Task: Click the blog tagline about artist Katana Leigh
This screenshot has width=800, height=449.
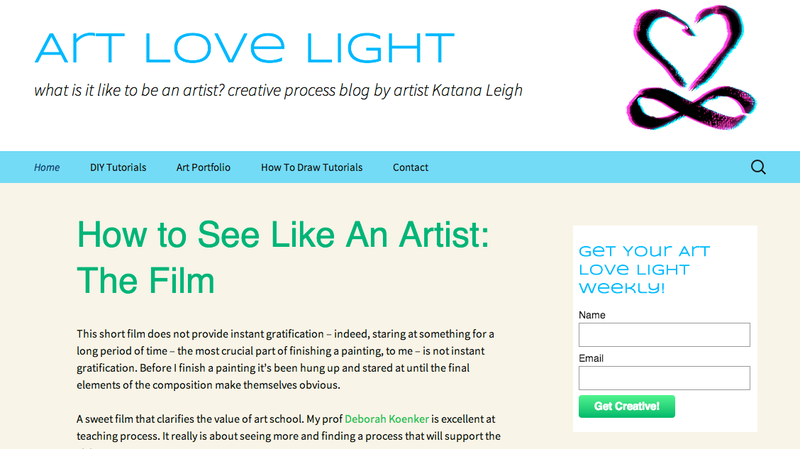Action: [x=278, y=90]
